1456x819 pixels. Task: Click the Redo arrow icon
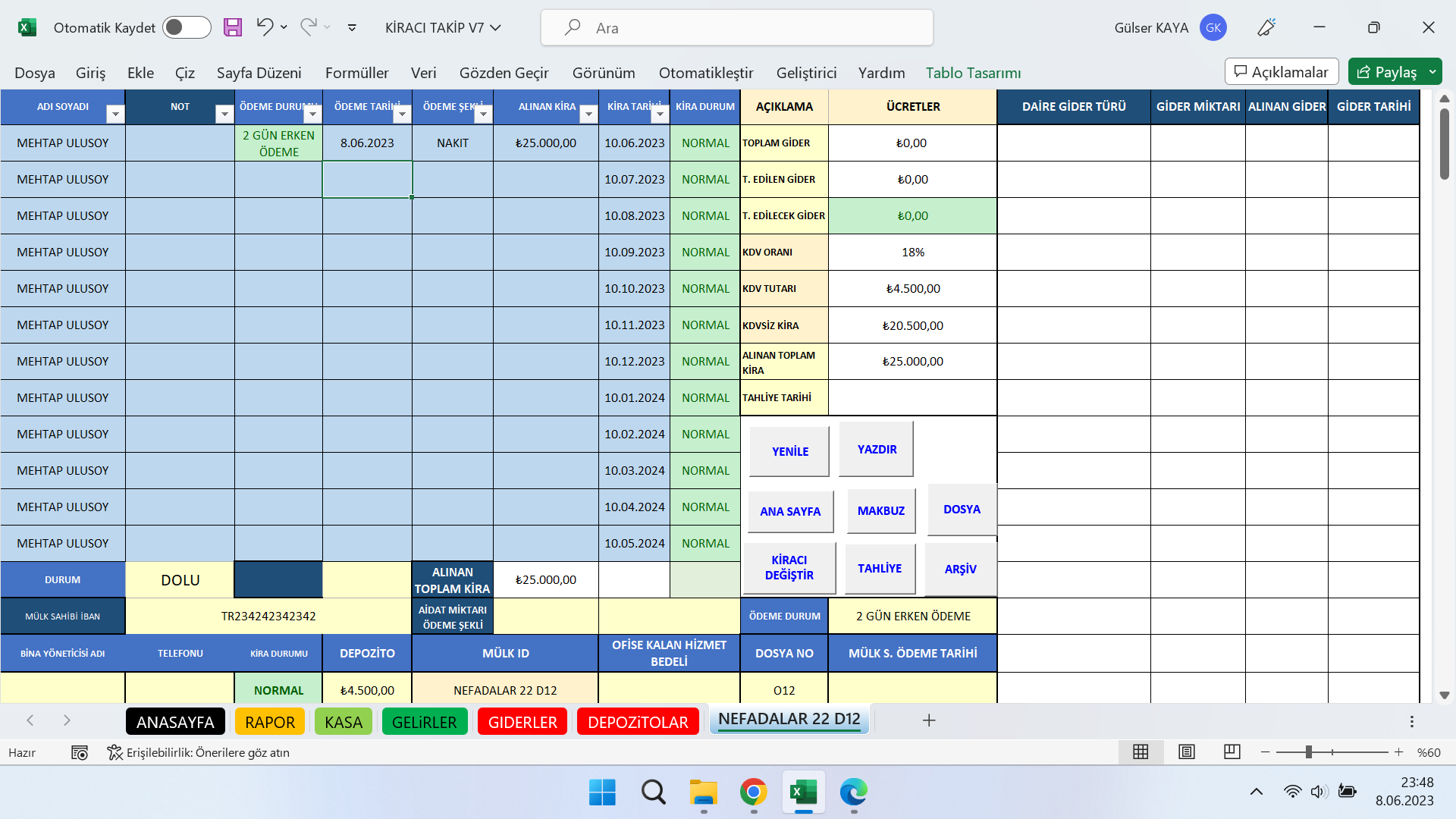[308, 27]
